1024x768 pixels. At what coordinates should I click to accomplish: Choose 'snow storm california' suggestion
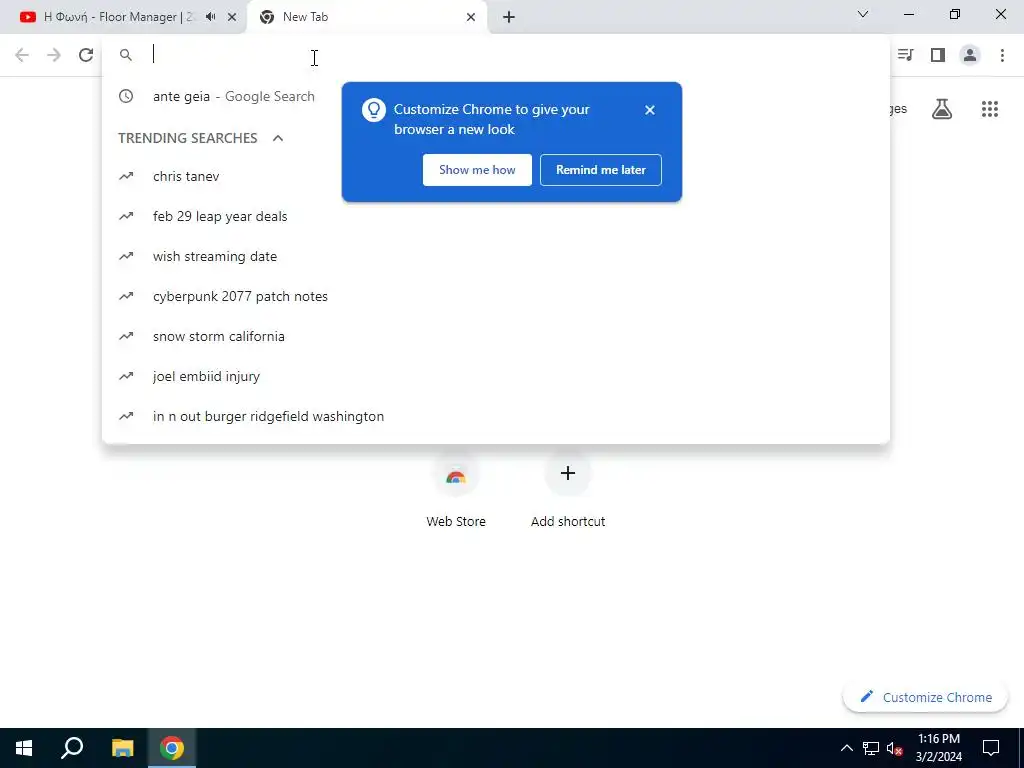point(495,336)
